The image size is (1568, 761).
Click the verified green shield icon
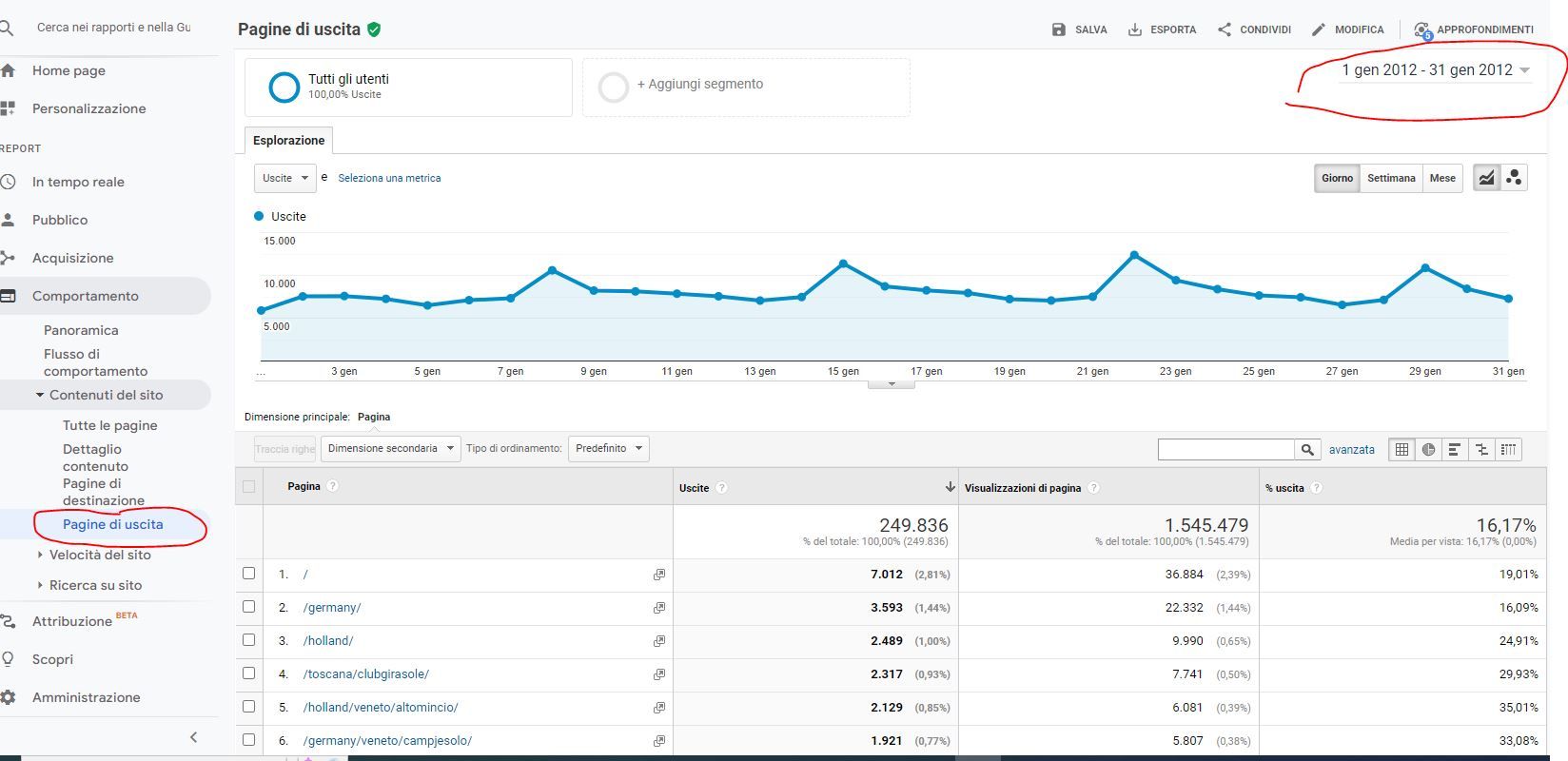coord(374,29)
